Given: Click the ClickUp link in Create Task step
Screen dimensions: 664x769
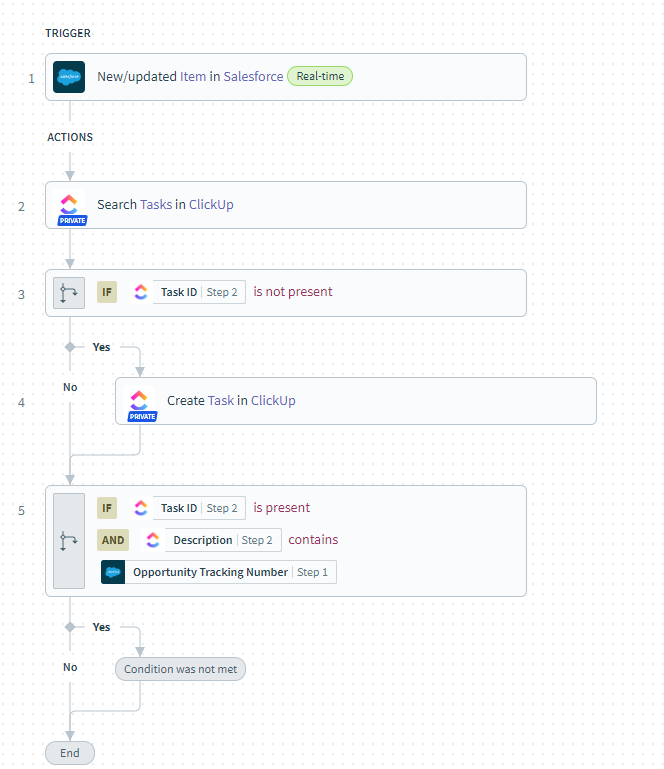Looking at the screenshot, I should (x=273, y=401).
